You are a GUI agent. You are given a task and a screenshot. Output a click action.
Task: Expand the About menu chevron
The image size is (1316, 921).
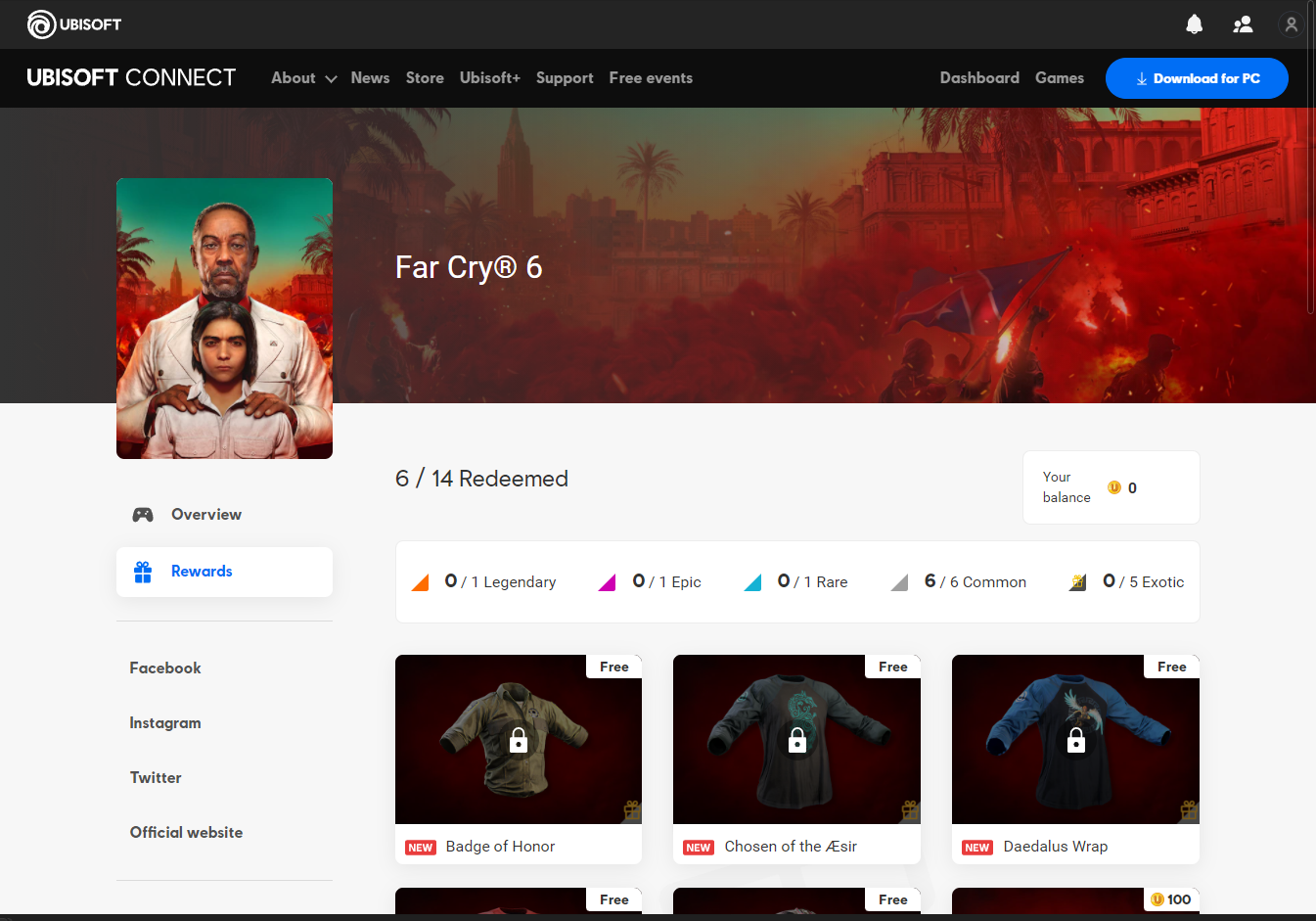pyautogui.click(x=331, y=79)
